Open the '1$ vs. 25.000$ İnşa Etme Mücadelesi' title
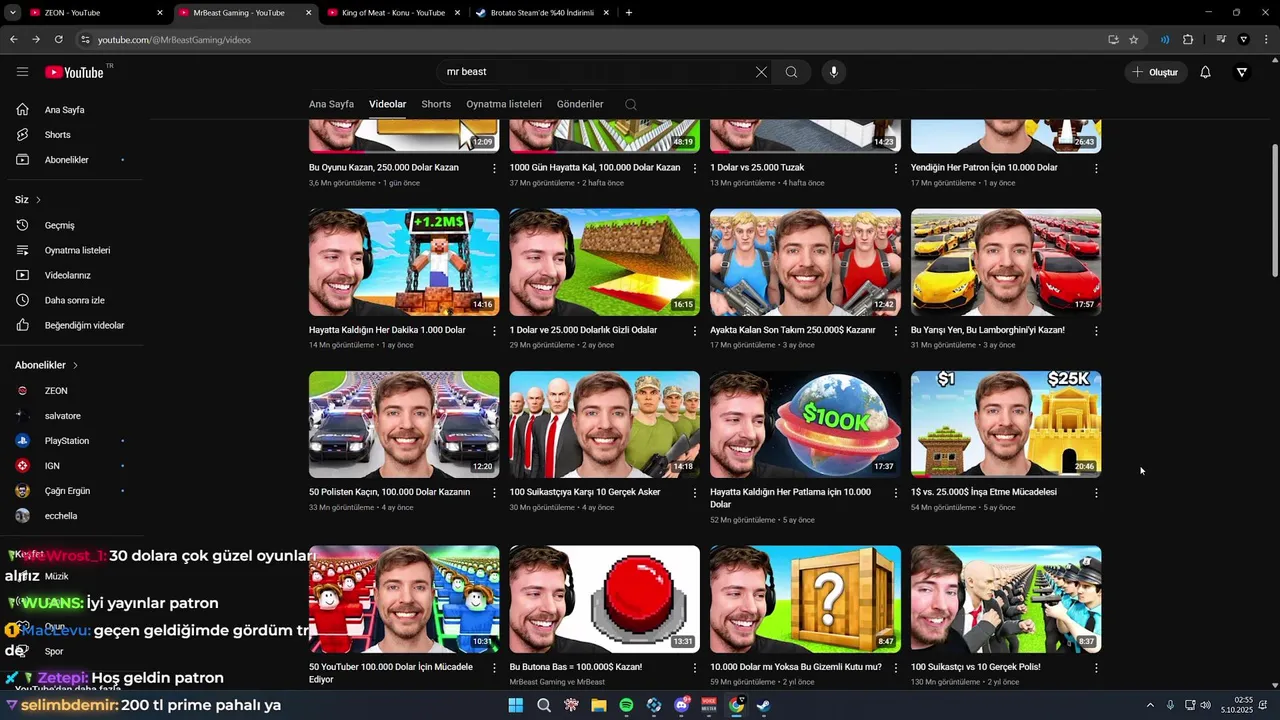1280x720 pixels. [x=983, y=492]
